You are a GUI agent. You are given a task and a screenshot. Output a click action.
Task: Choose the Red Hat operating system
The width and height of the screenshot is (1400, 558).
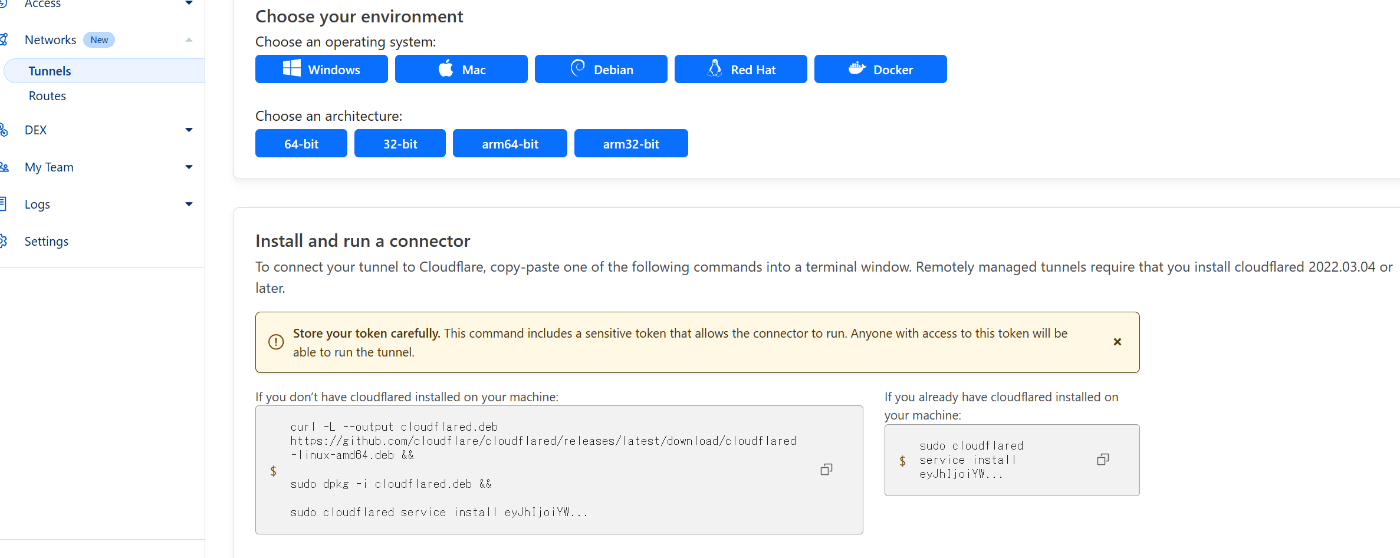[741, 69]
